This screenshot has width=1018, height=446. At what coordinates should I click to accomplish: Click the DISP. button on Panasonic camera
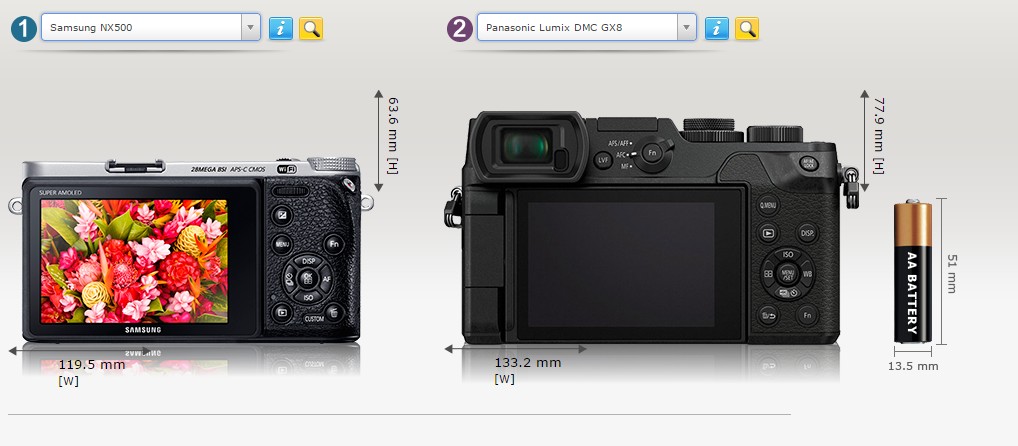pyautogui.click(x=807, y=233)
